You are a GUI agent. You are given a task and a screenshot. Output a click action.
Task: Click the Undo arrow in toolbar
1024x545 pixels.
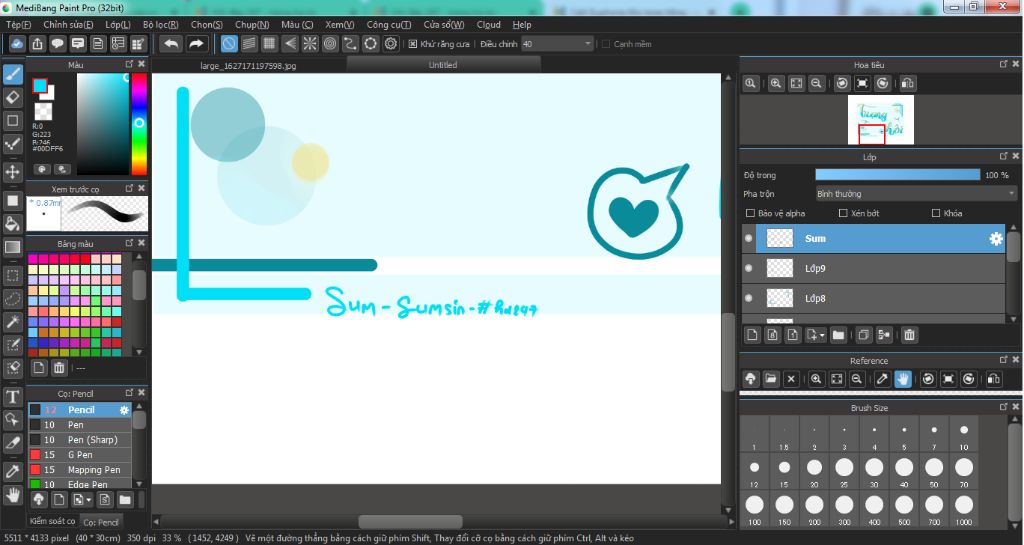171,44
